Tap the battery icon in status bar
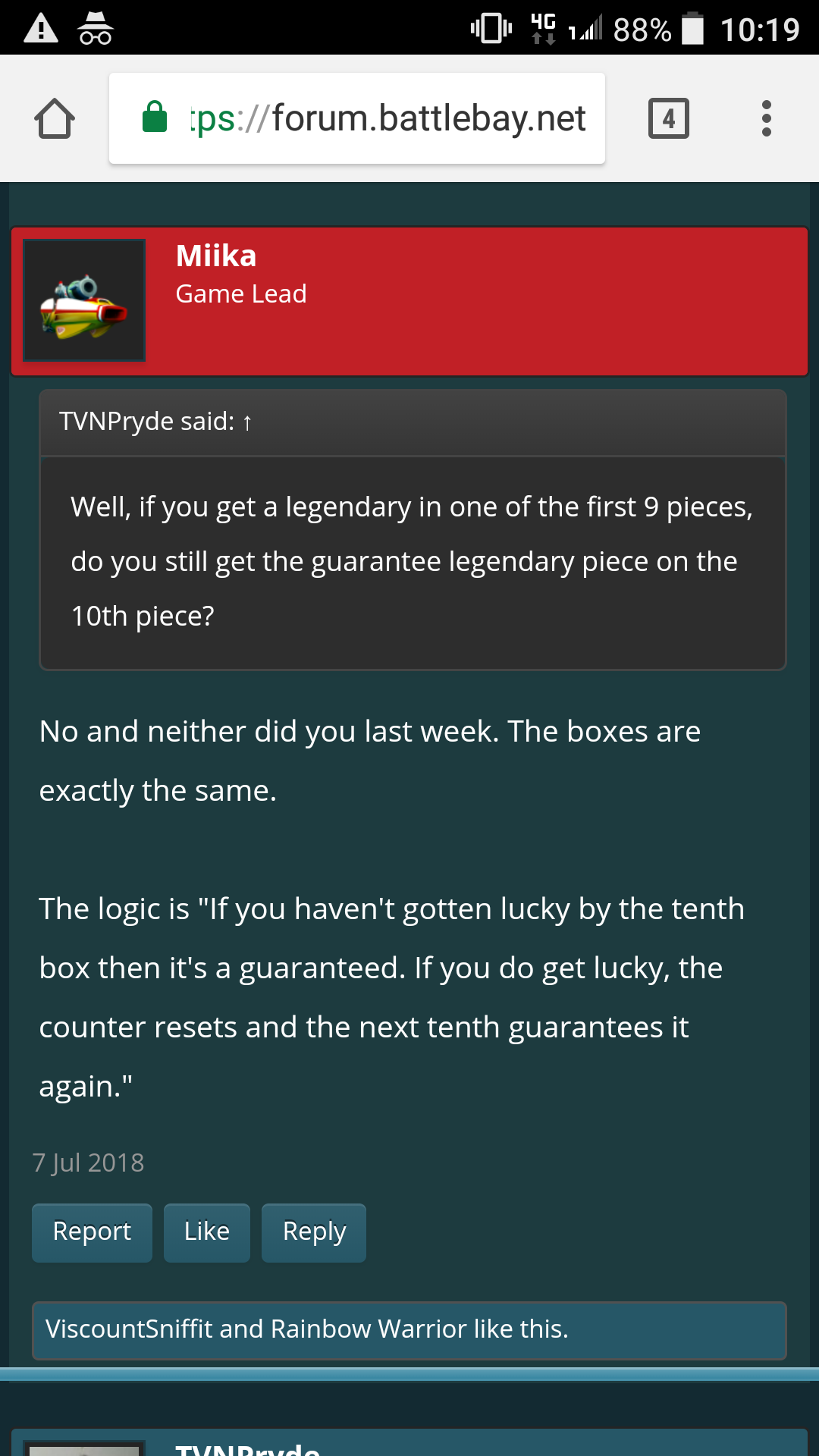The height and width of the screenshot is (1456, 819). [x=692, y=29]
